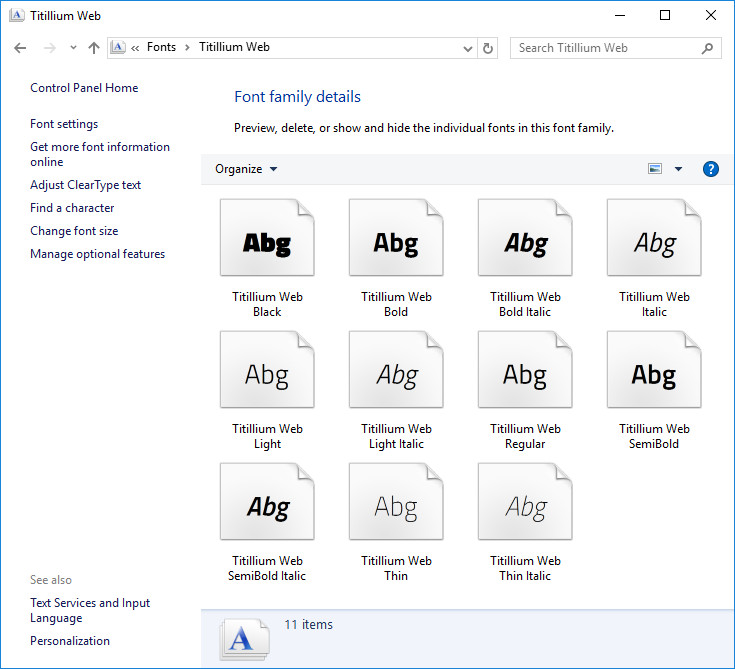Expand the view options dropdown arrow
The height and width of the screenshot is (669, 735).
[x=678, y=169]
